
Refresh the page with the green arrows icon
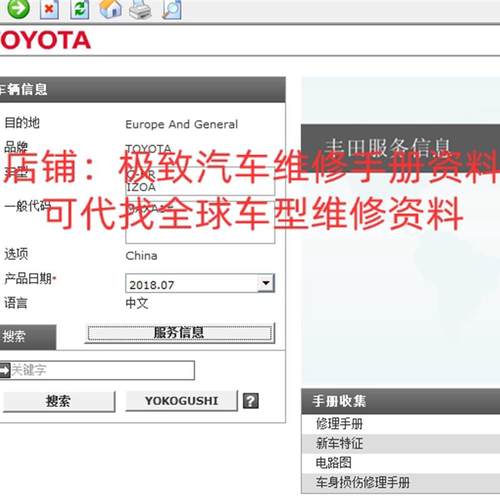(x=80, y=9)
